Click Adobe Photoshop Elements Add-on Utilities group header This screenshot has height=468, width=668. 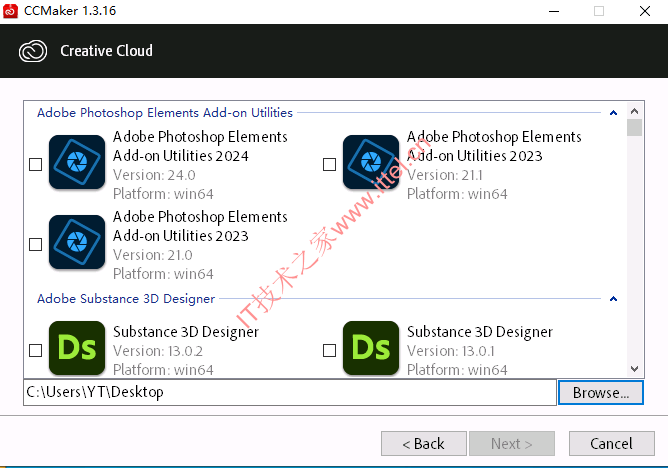[x=165, y=113]
